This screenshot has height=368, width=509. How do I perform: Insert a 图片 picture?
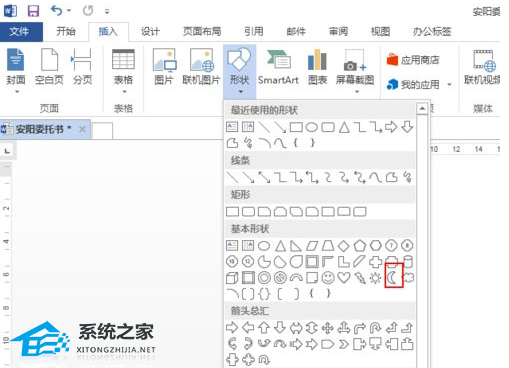(164, 67)
